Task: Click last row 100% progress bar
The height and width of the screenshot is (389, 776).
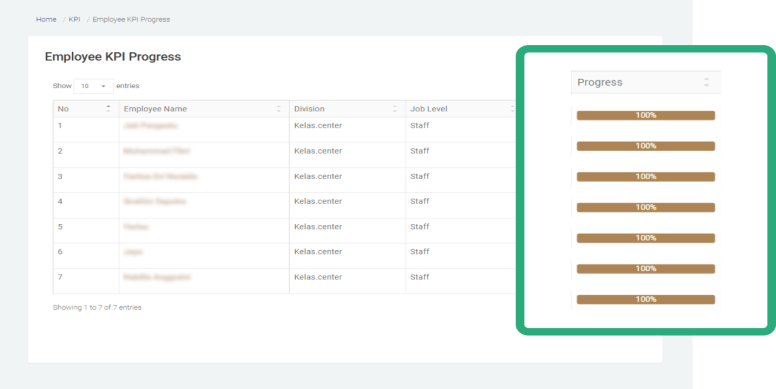Action: tap(646, 299)
